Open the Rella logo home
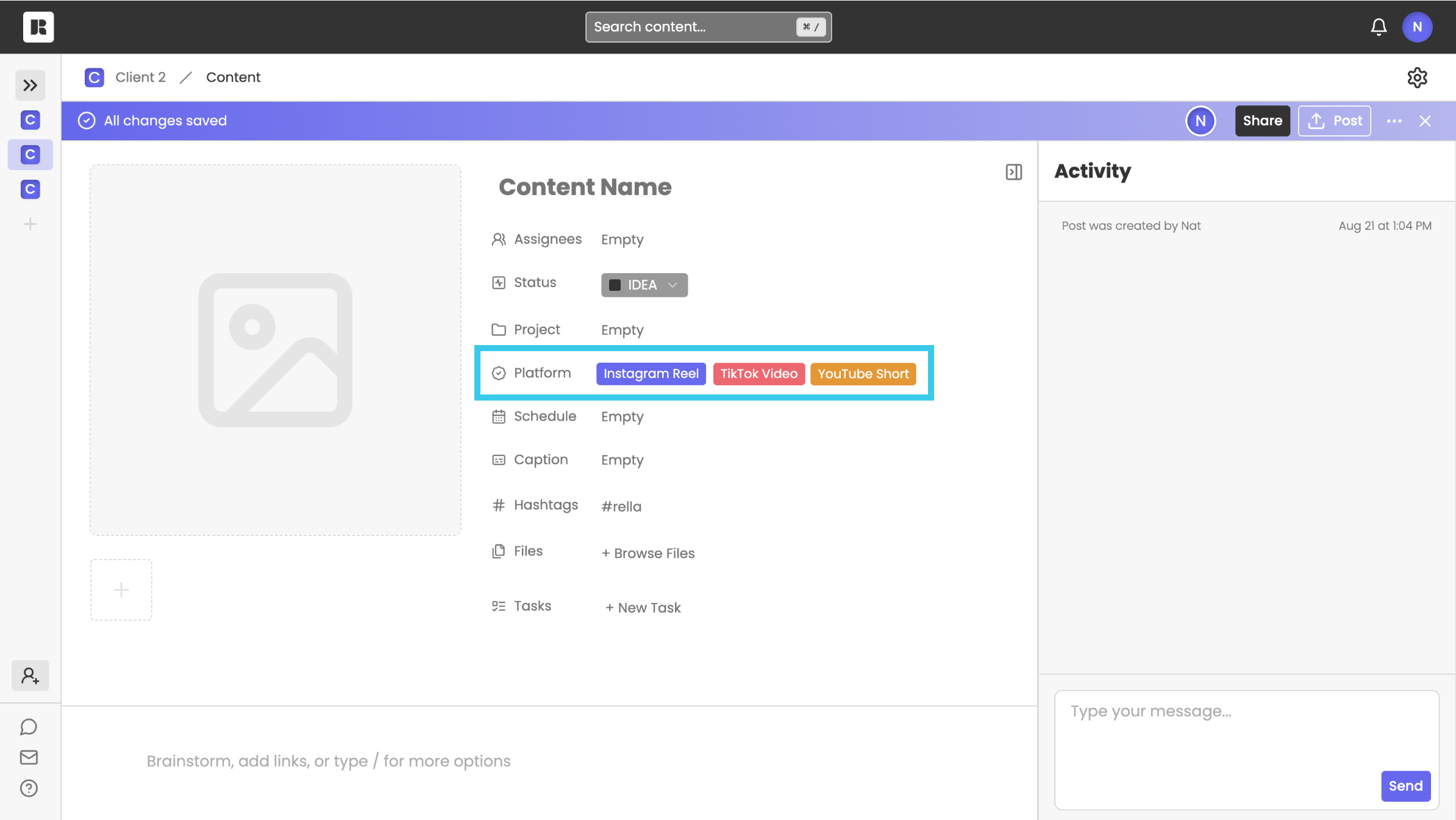 tap(38, 27)
